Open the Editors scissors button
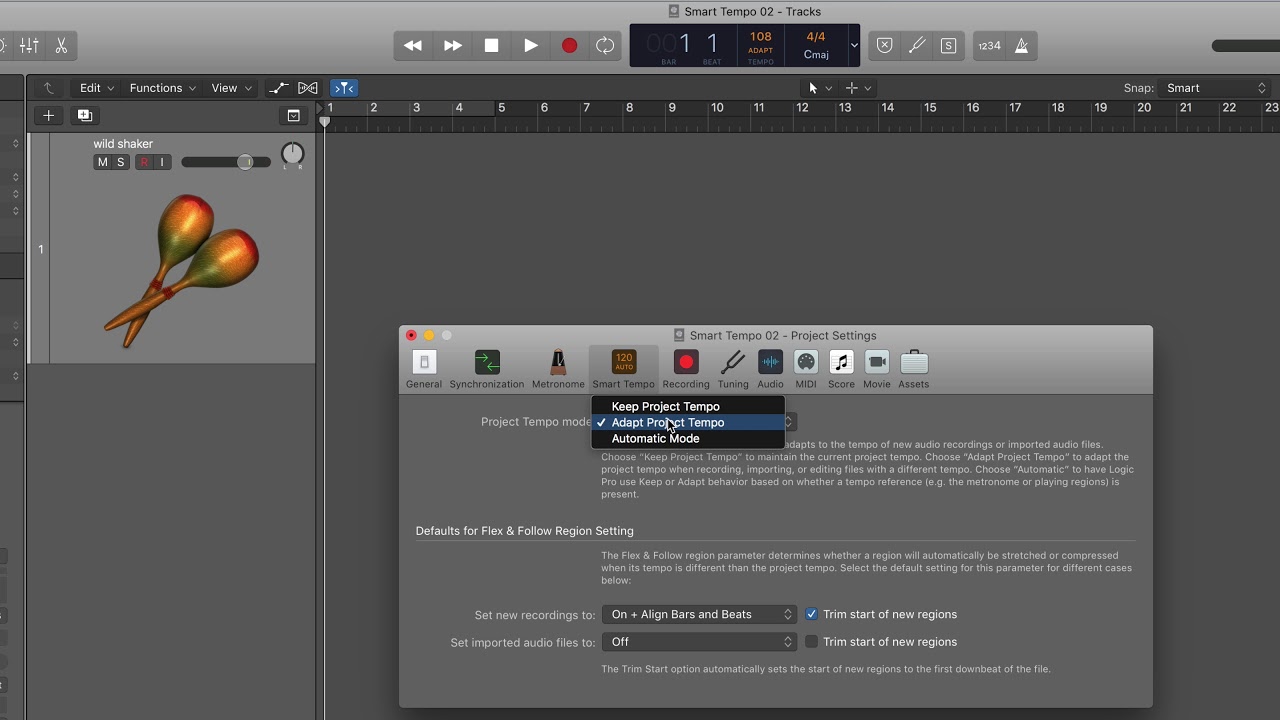The image size is (1280, 720). tap(61, 46)
